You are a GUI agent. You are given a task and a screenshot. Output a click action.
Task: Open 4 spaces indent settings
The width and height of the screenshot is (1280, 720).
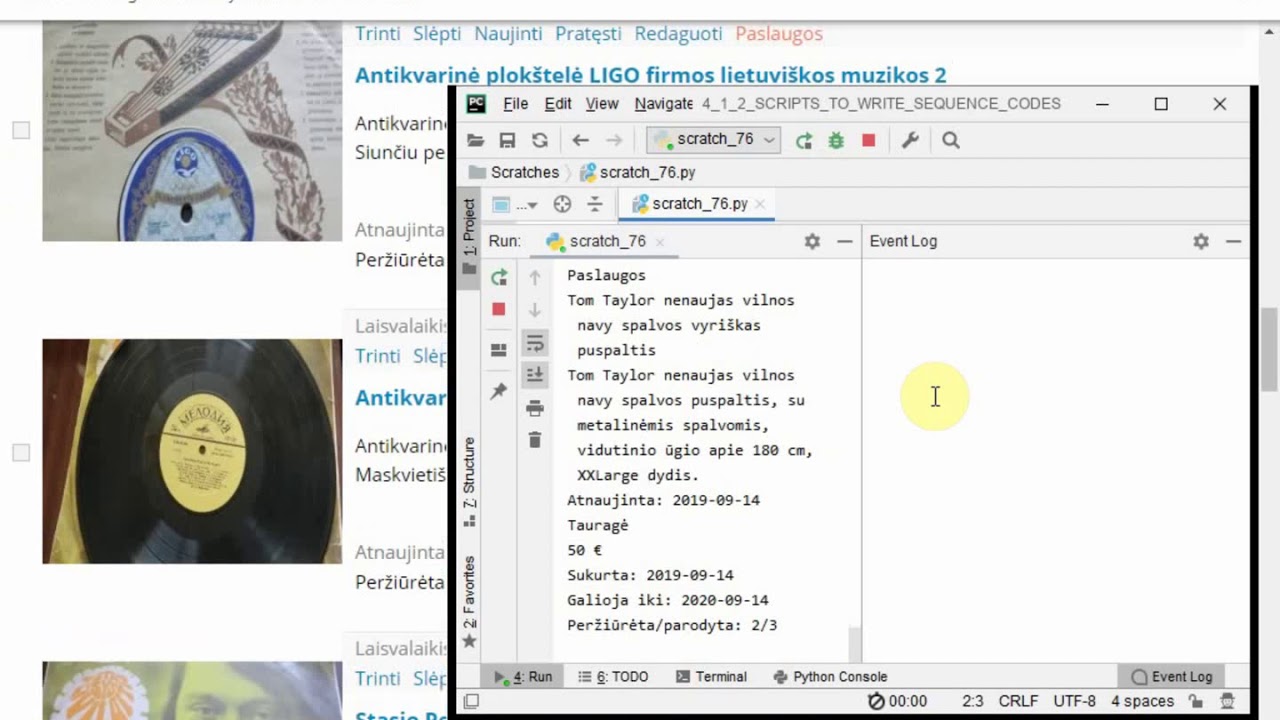pos(1142,702)
